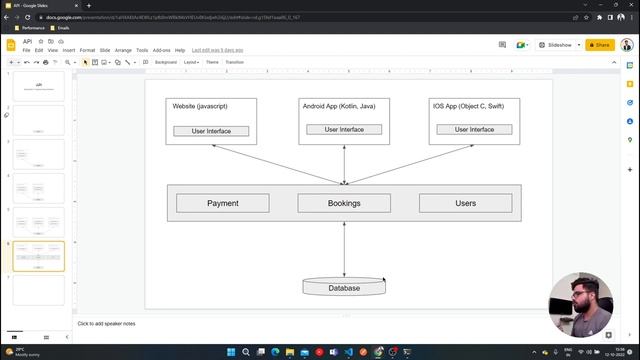Open the Format menu
This screenshot has width=640, height=360.
pyautogui.click(x=87, y=50)
